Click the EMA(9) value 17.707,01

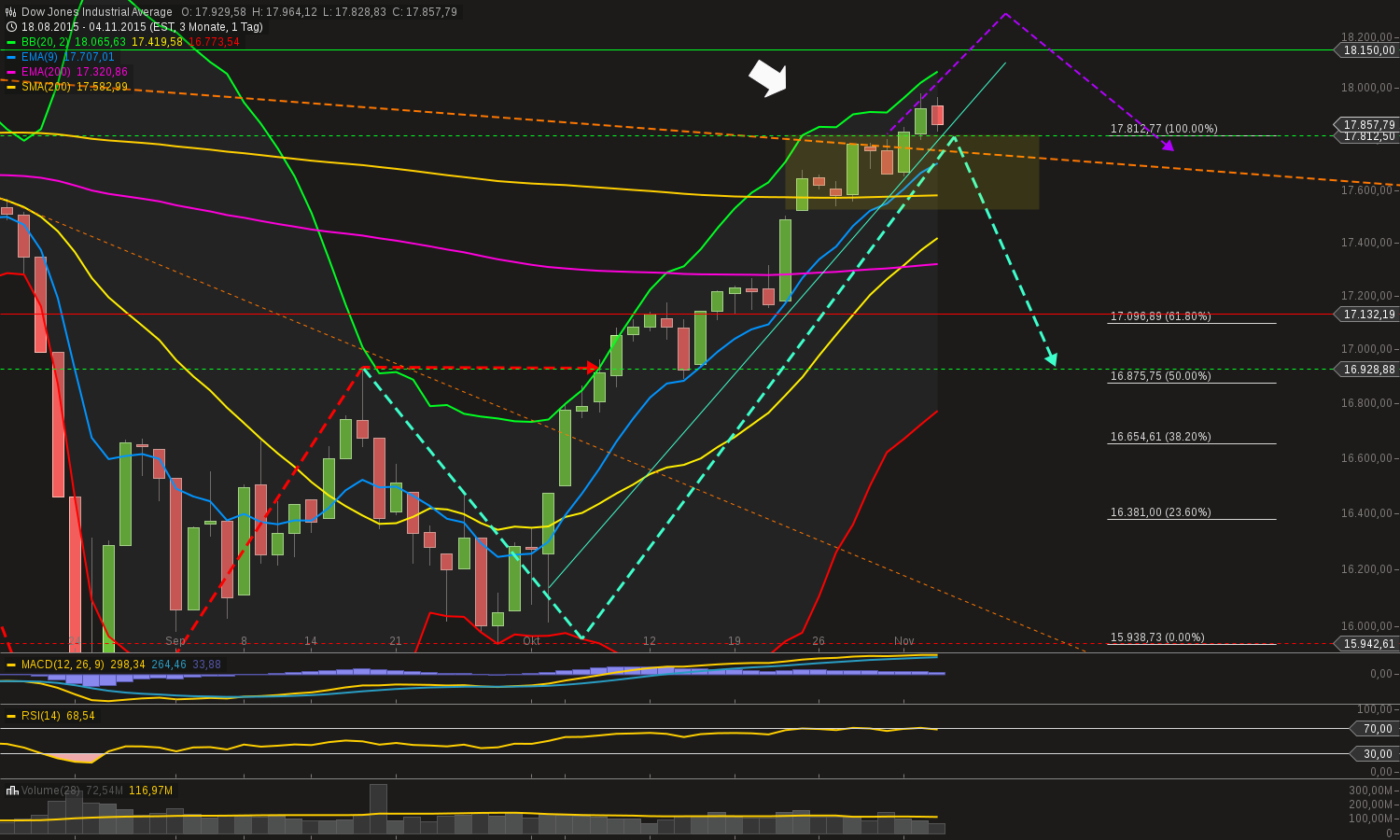pos(89,57)
